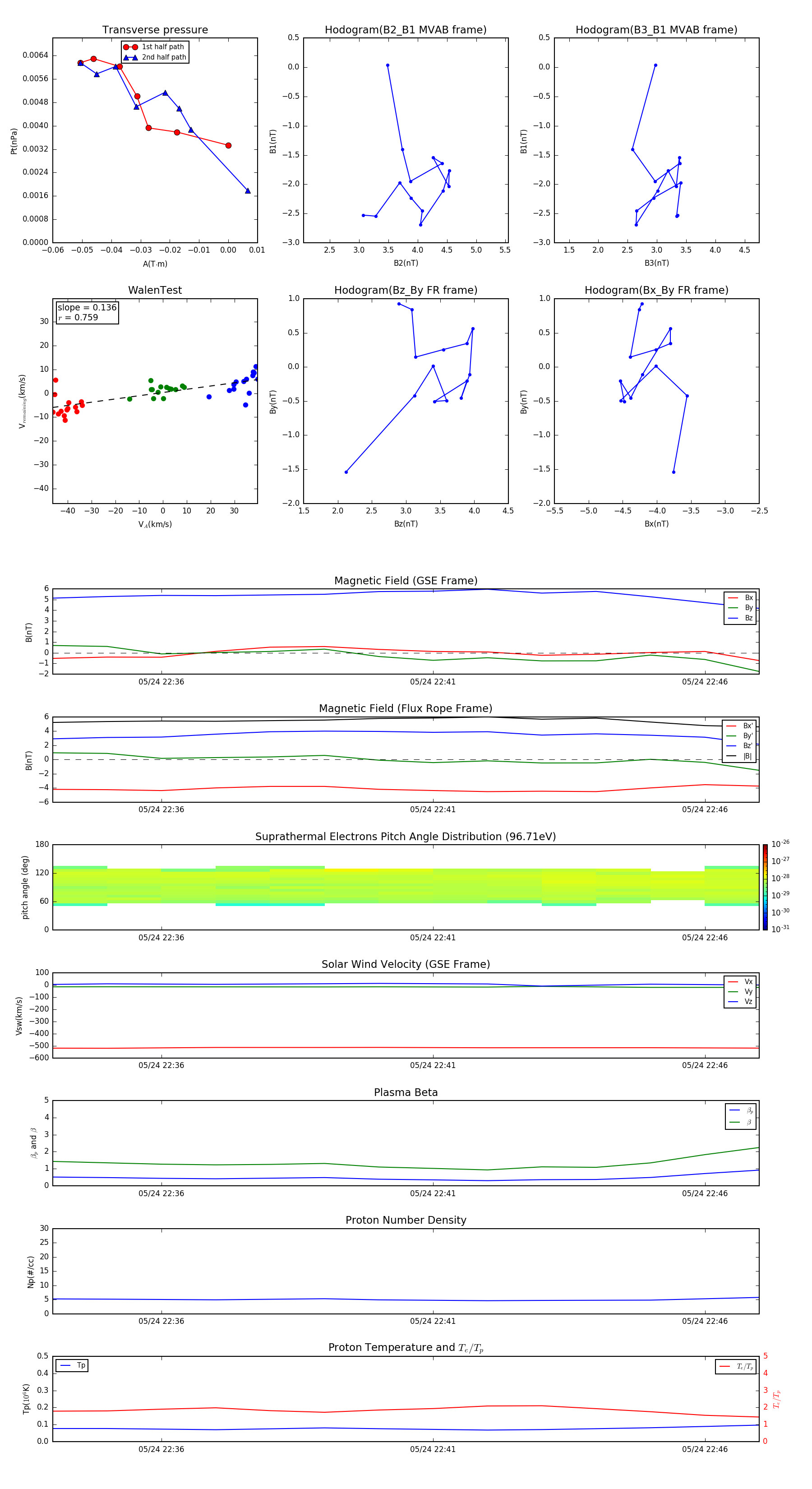The width and height of the screenshot is (812, 1489).
Task: Click '05/24 22:41' tick under GSE magnetic field
Action: 433,682
